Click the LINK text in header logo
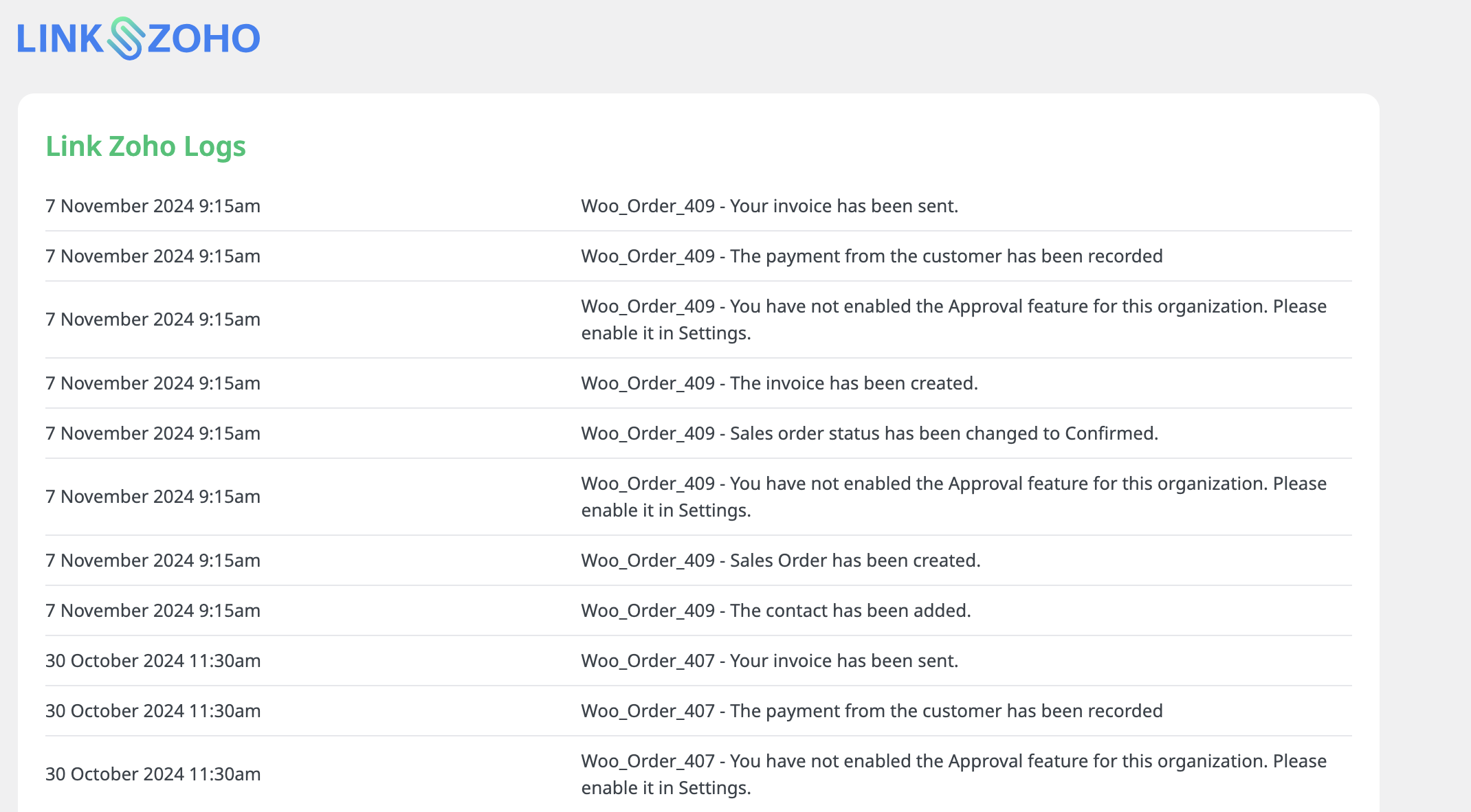Screen dimensions: 1471x812 (60, 39)
